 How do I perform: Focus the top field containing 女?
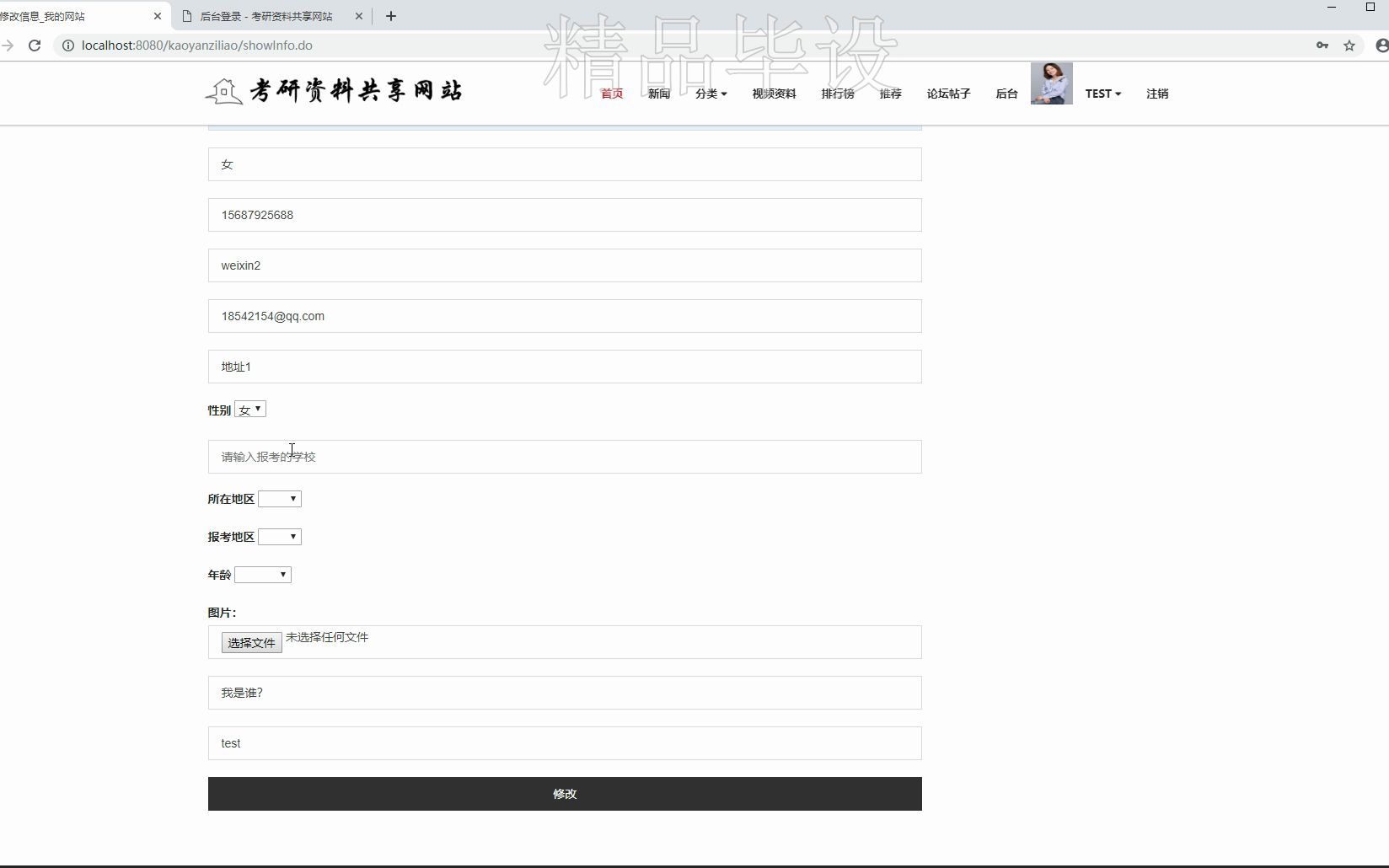(x=565, y=164)
